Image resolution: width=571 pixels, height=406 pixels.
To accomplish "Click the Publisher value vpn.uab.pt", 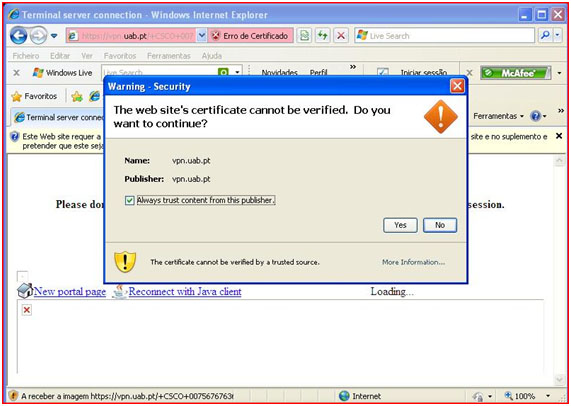I will (x=191, y=179).
